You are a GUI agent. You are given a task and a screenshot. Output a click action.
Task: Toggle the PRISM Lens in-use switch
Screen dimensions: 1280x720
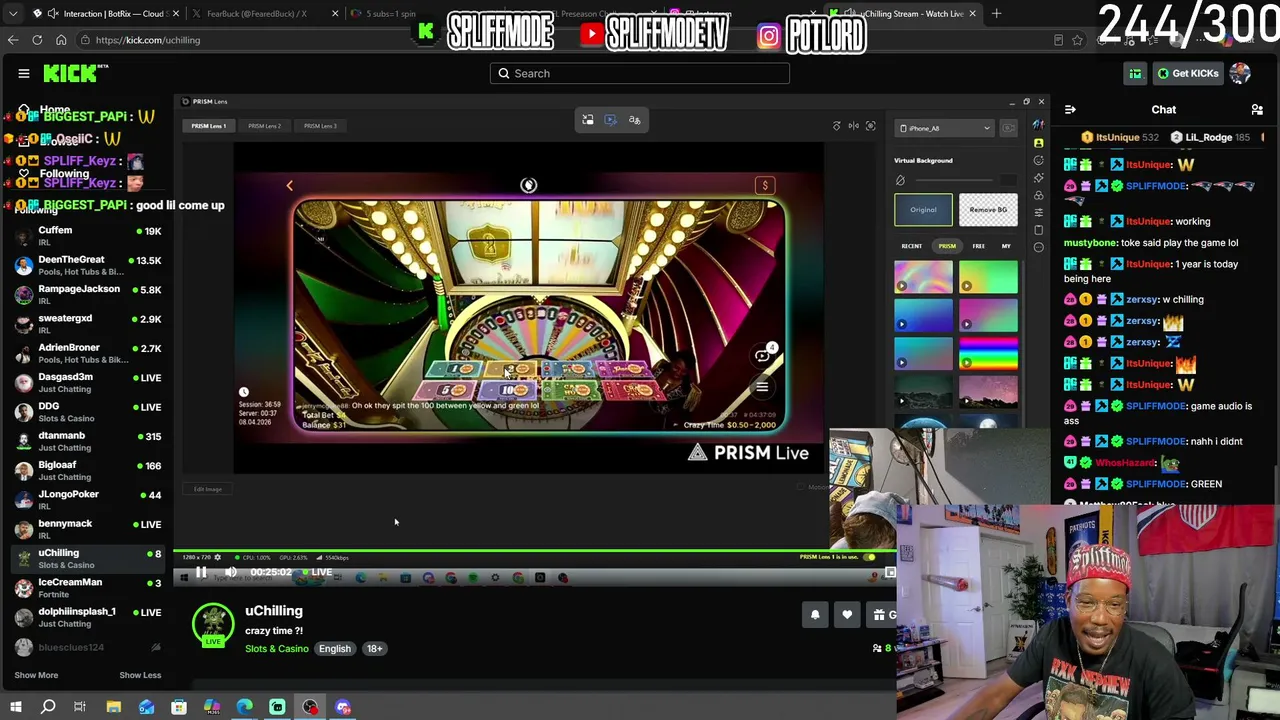870,557
